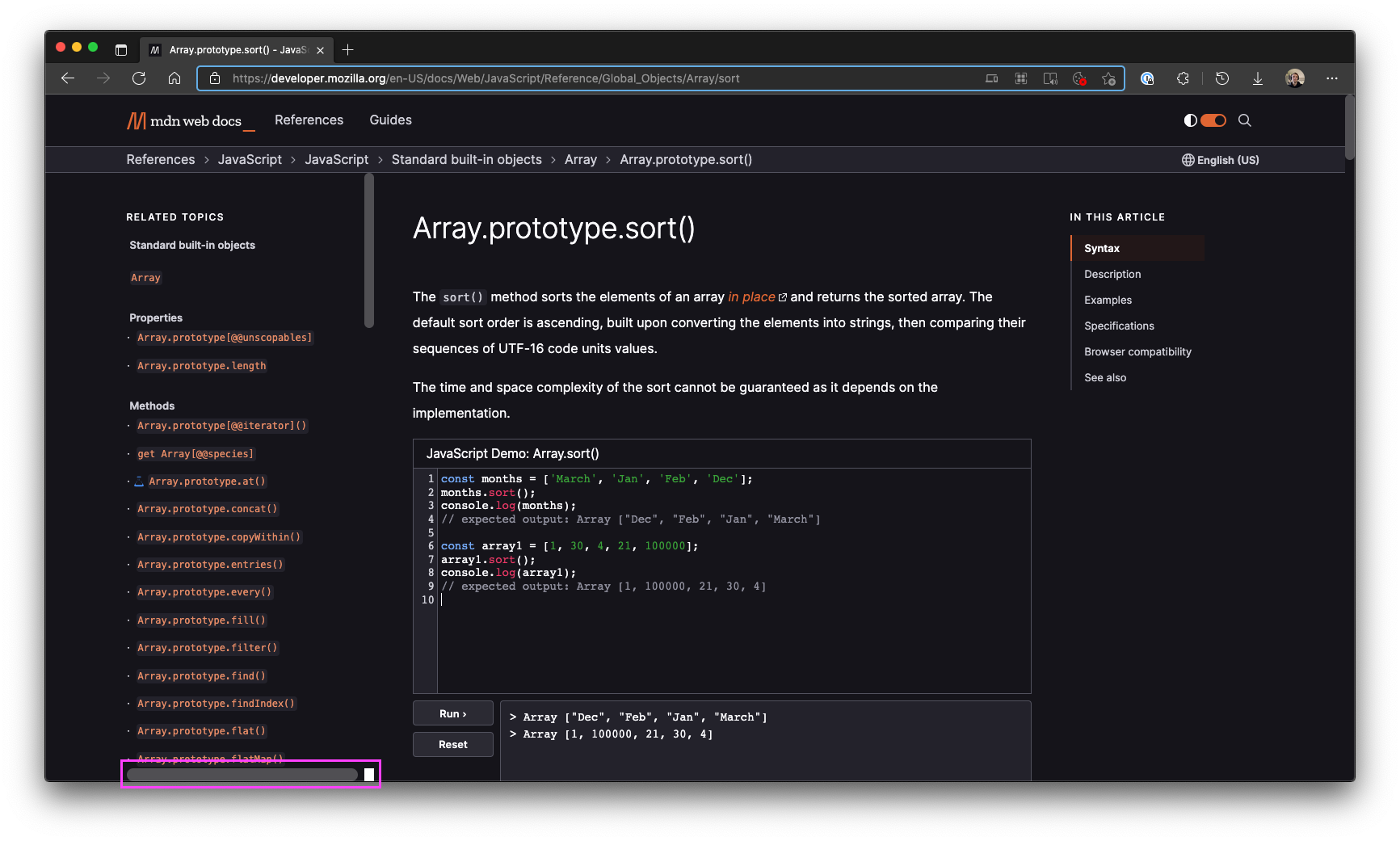Click the page vertical scrollbar thumb
The height and width of the screenshot is (841, 1400).
pyautogui.click(x=1349, y=128)
